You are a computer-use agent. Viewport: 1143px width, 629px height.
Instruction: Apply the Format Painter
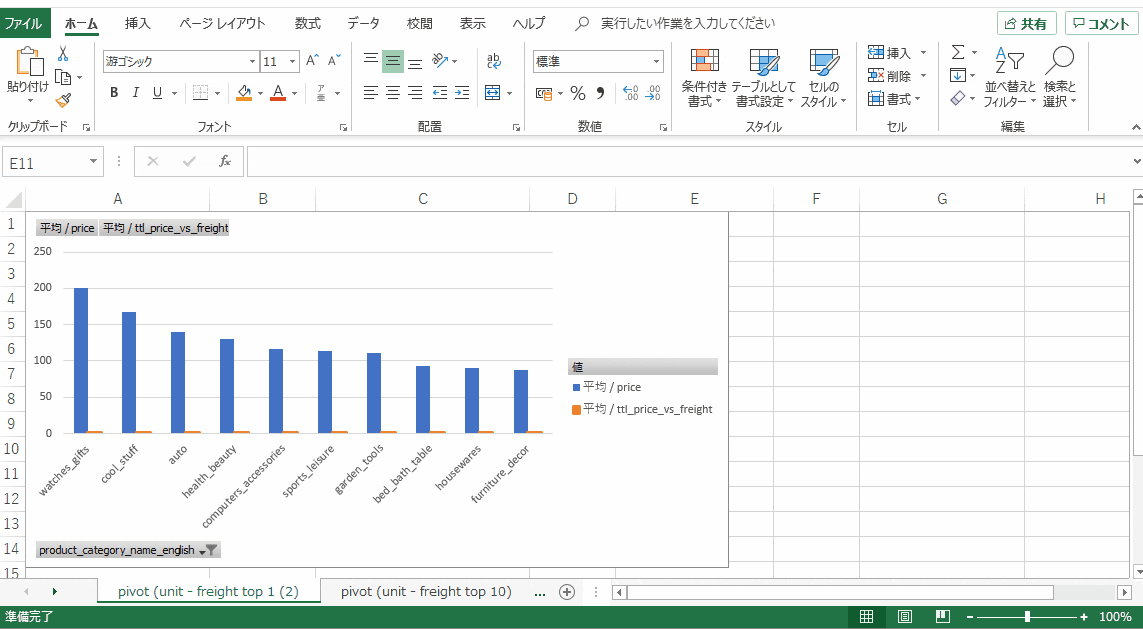point(61,98)
